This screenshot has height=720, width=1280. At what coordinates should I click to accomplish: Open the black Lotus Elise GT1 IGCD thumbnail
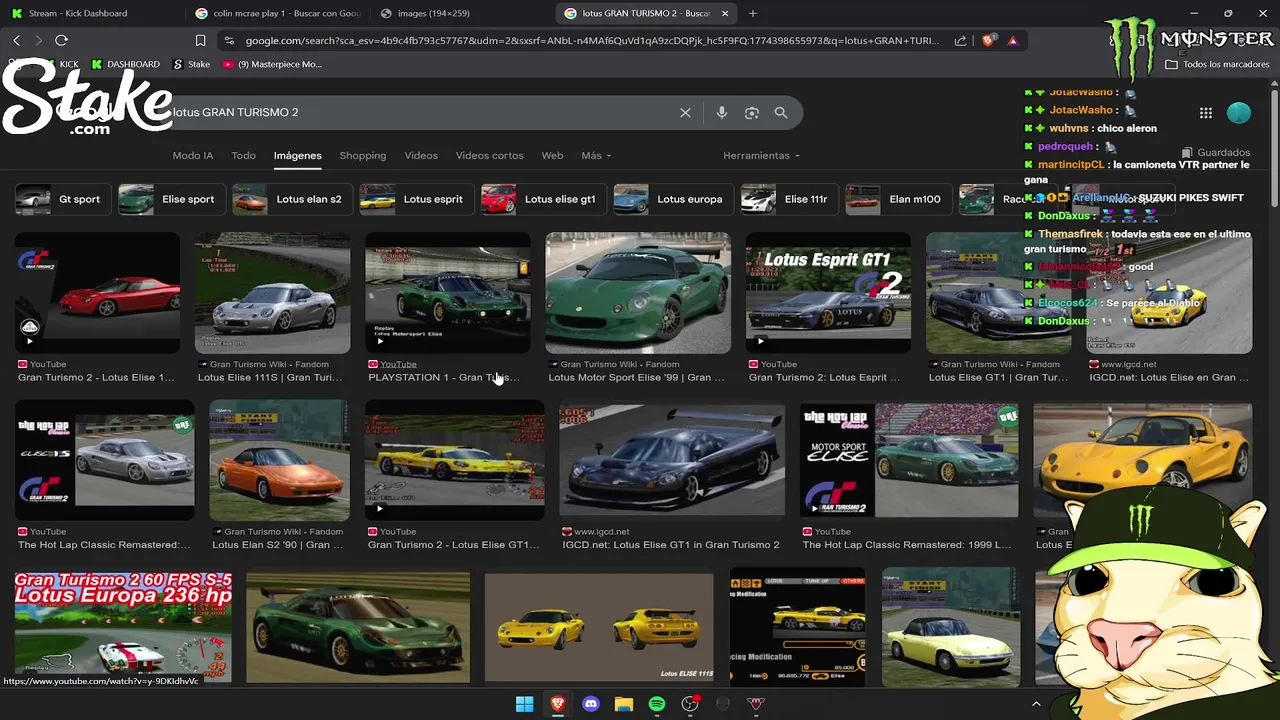pyautogui.click(x=672, y=460)
